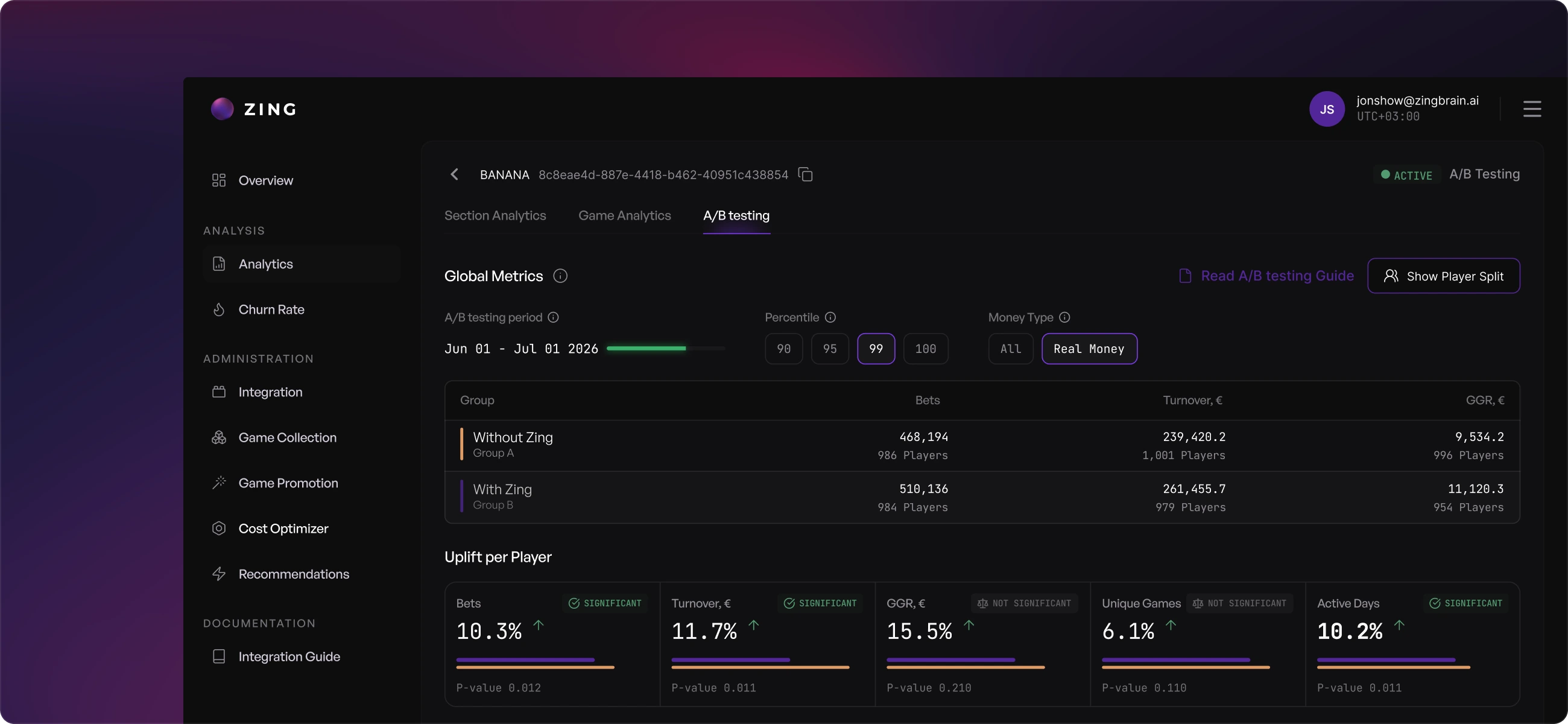Screen dimensions: 1568x724
Task: Click the GGR, € column header
Action: pyautogui.click(x=1485, y=400)
